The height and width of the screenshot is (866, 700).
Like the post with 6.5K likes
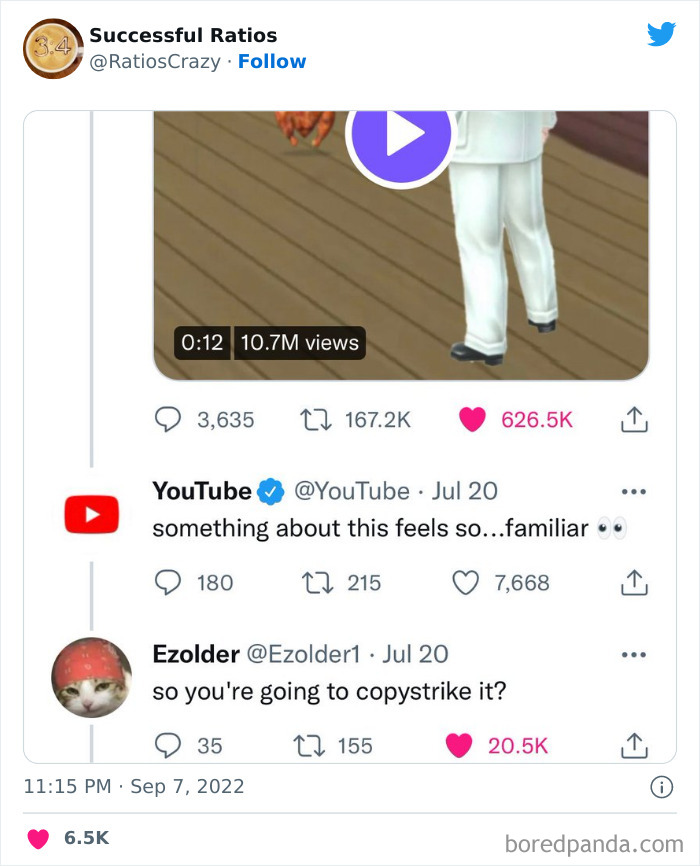[x=40, y=837]
